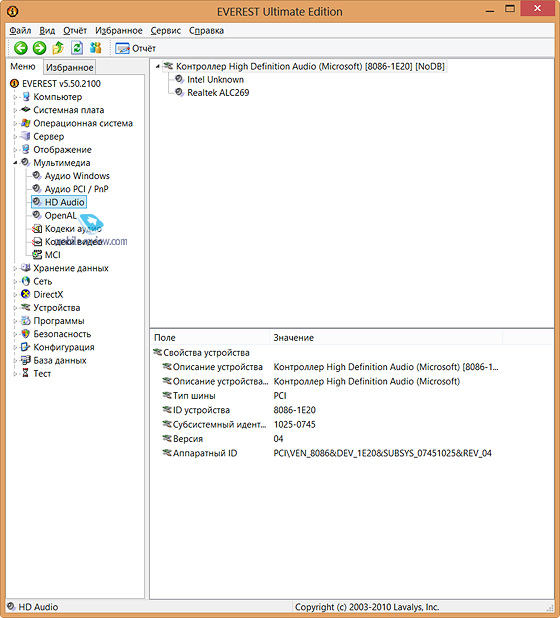560x618 pixels.
Task: Click the Кодеки аудио icon
Action: (x=37, y=229)
